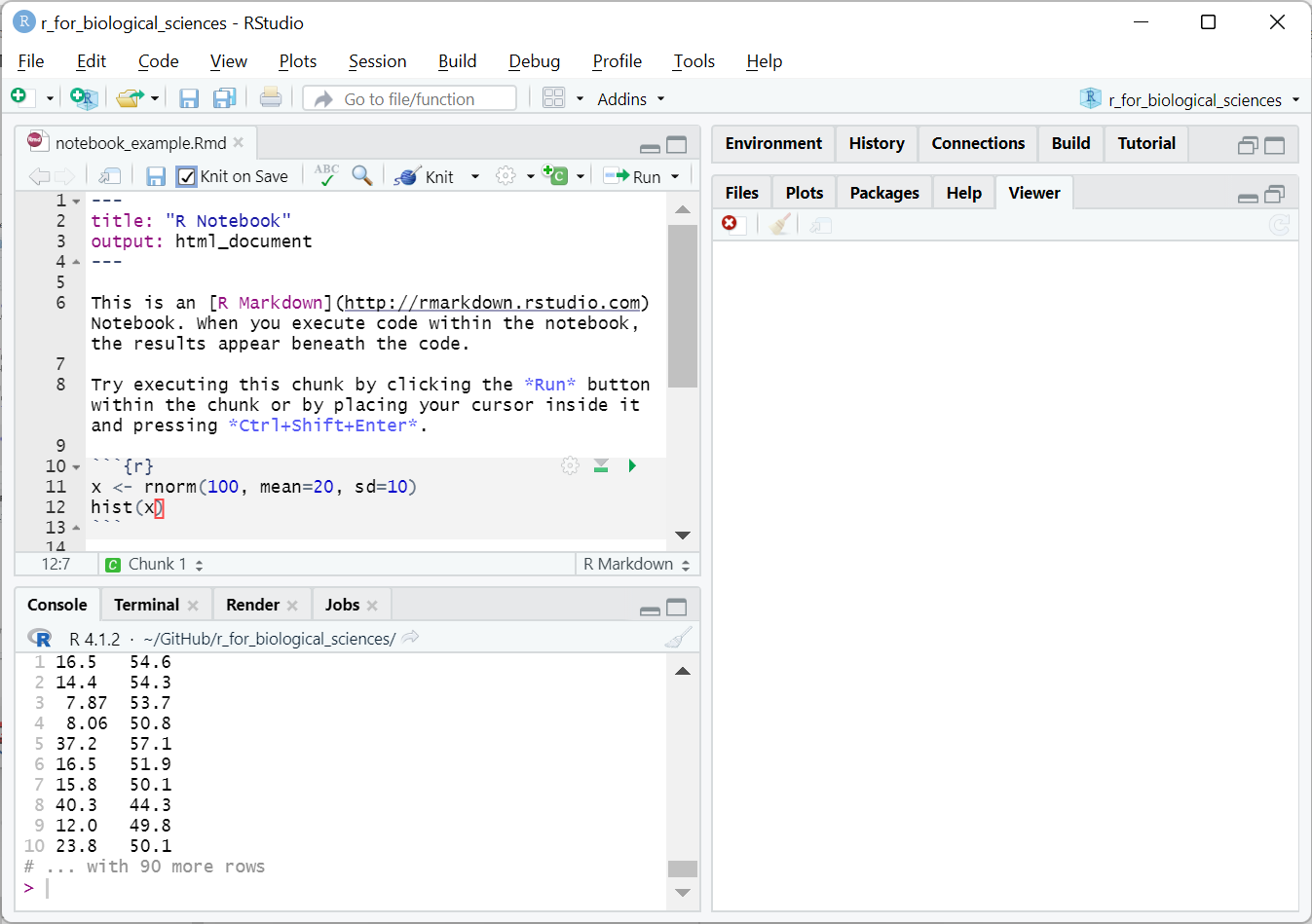Open the Addins dropdown
Viewport: 1312px width, 924px height.
tap(630, 99)
